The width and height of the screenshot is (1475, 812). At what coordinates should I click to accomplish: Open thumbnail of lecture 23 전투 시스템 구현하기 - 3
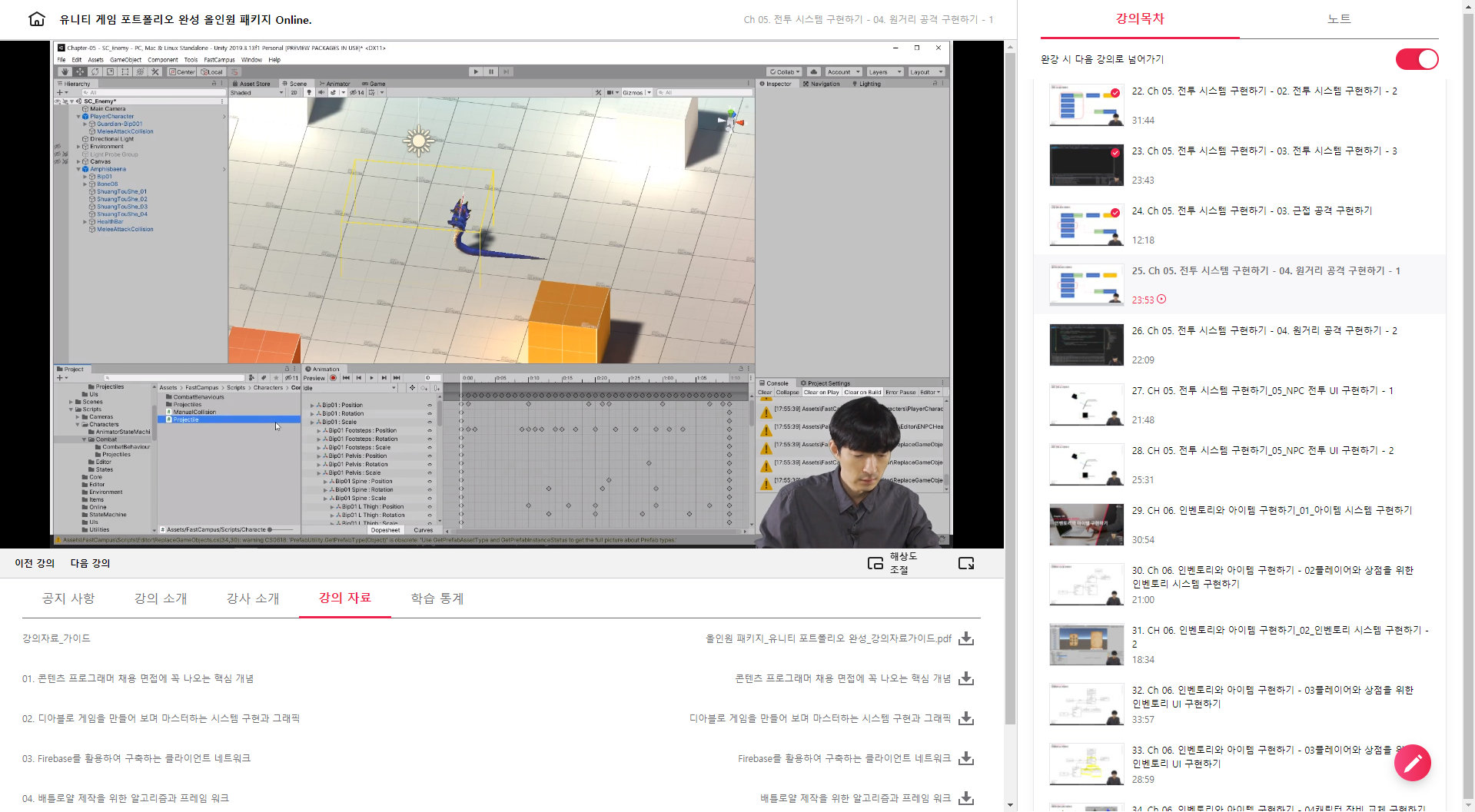(x=1086, y=165)
